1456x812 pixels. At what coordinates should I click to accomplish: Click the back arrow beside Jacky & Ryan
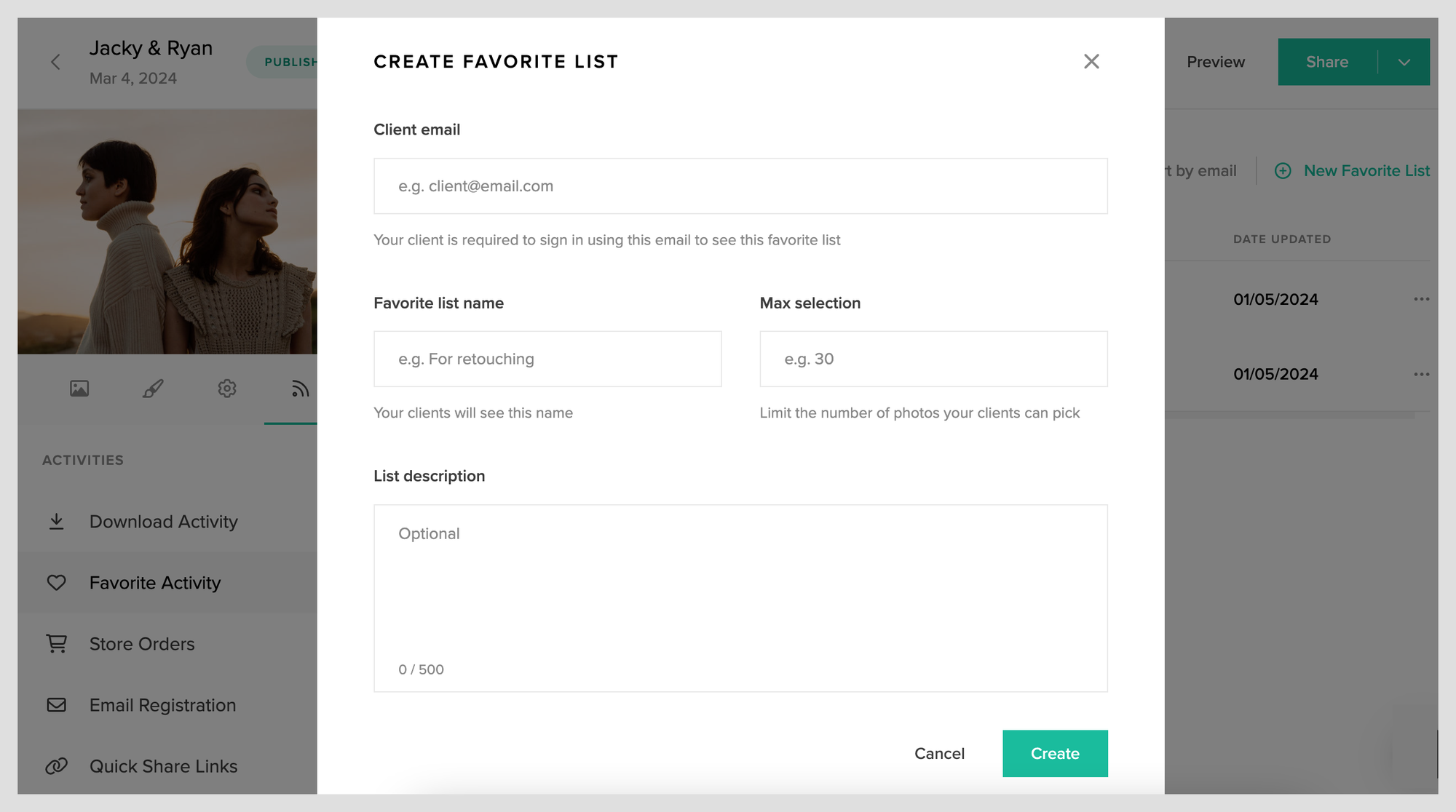point(56,63)
